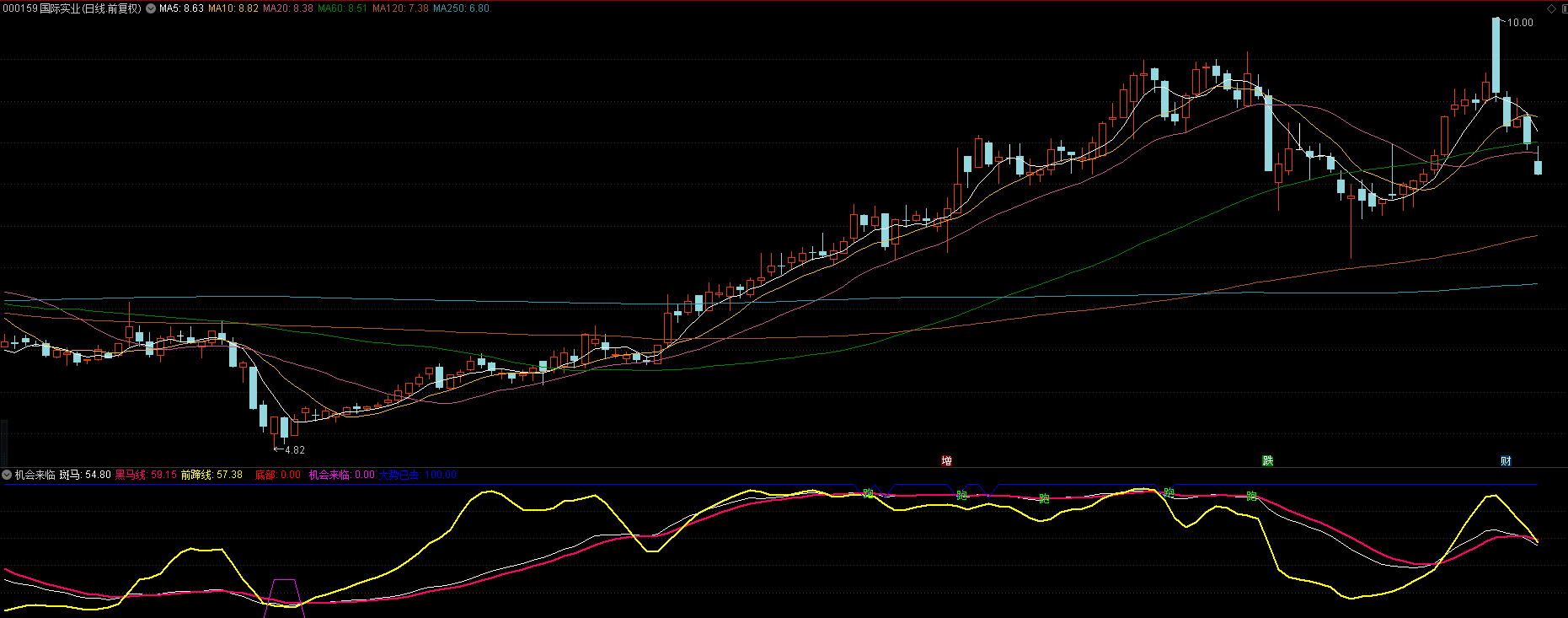Click the diamond icon at top right
1568x618 pixels.
[1552, 8]
